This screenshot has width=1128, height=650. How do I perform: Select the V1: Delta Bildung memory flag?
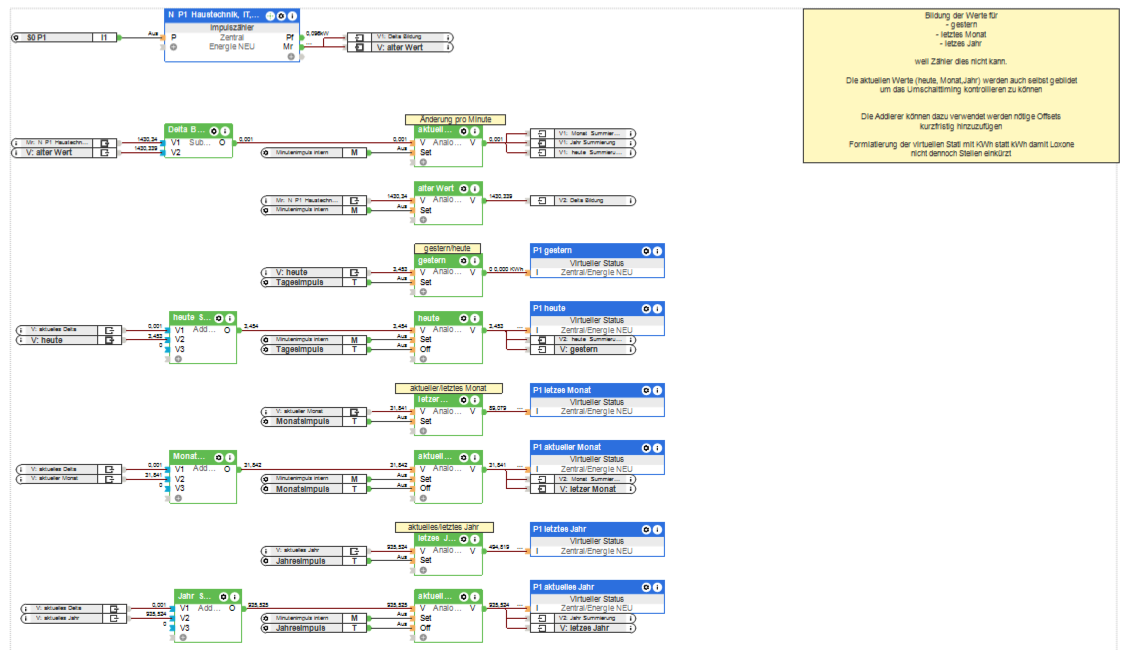click(400, 37)
